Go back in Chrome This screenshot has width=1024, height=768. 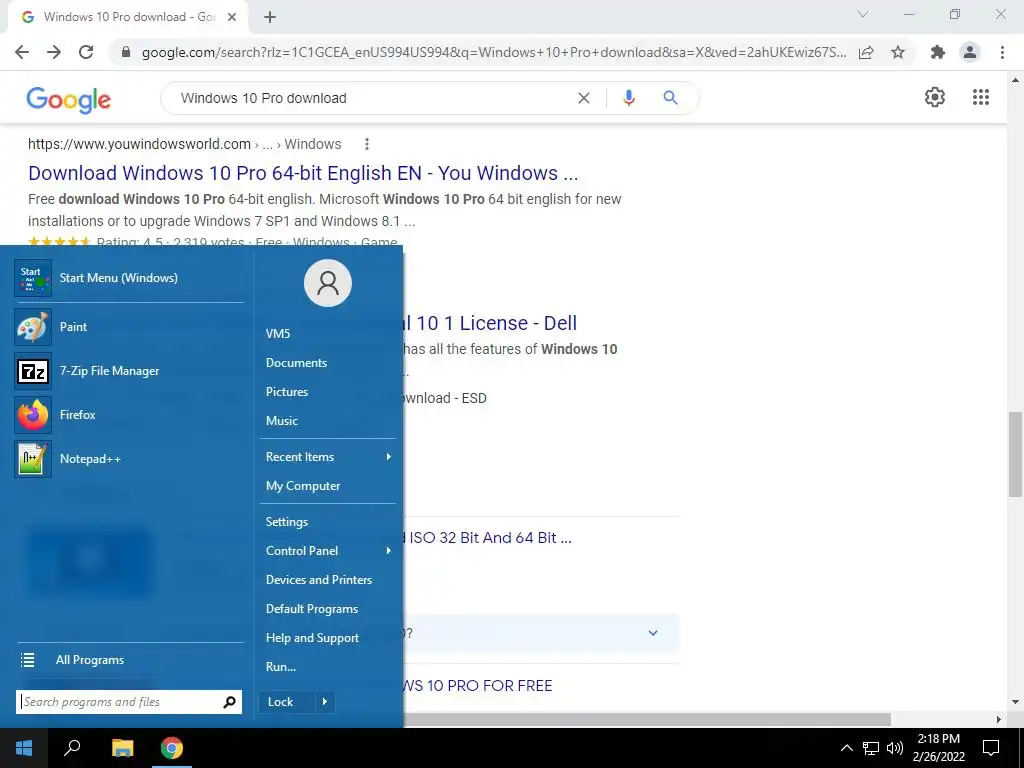point(22,52)
